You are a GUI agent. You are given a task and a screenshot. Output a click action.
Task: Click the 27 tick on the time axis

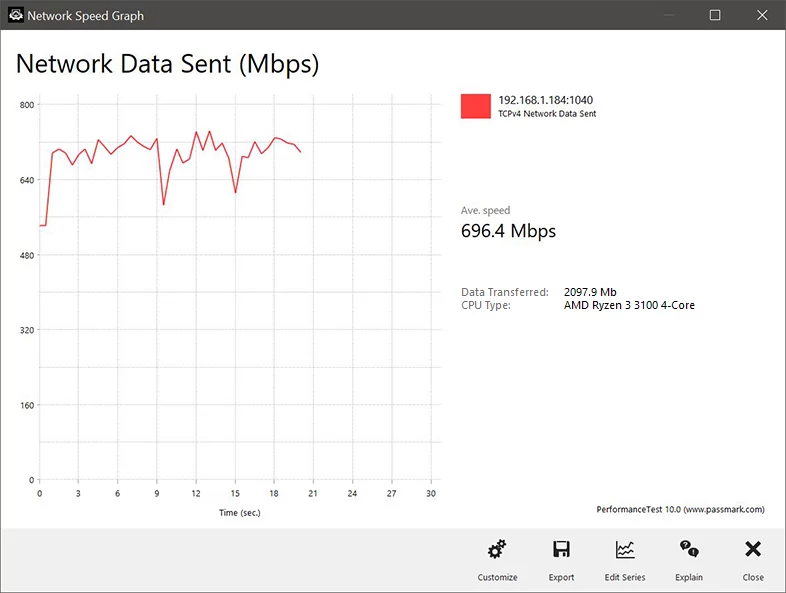click(391, 493)
